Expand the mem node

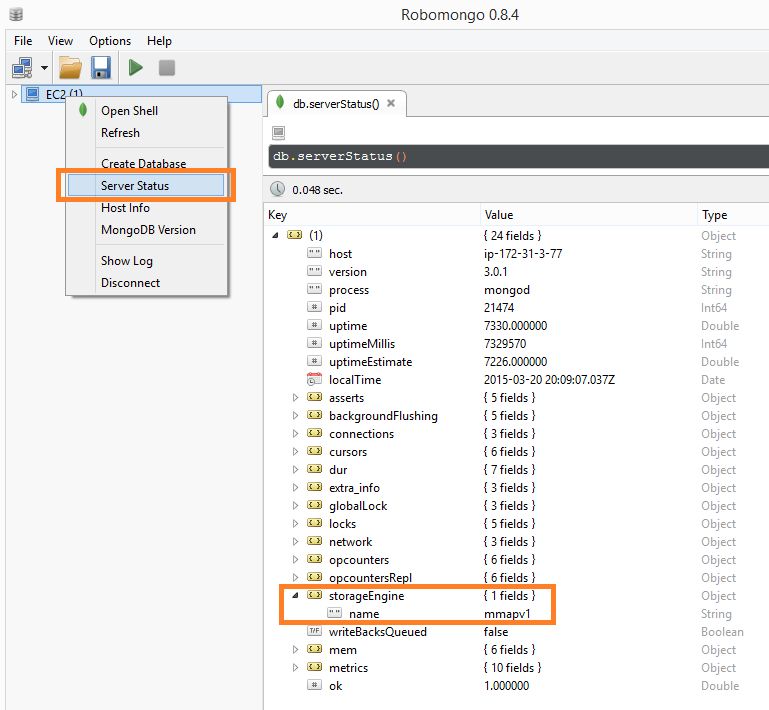pyautogui.click(x=295, y=650)
